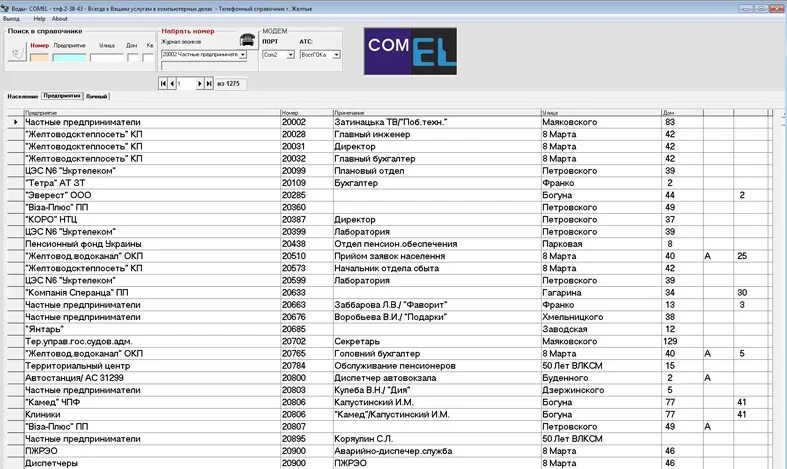This screenshot has height=469, width=787.
Task: Focus the Дом search field
Action: point(133,58)
